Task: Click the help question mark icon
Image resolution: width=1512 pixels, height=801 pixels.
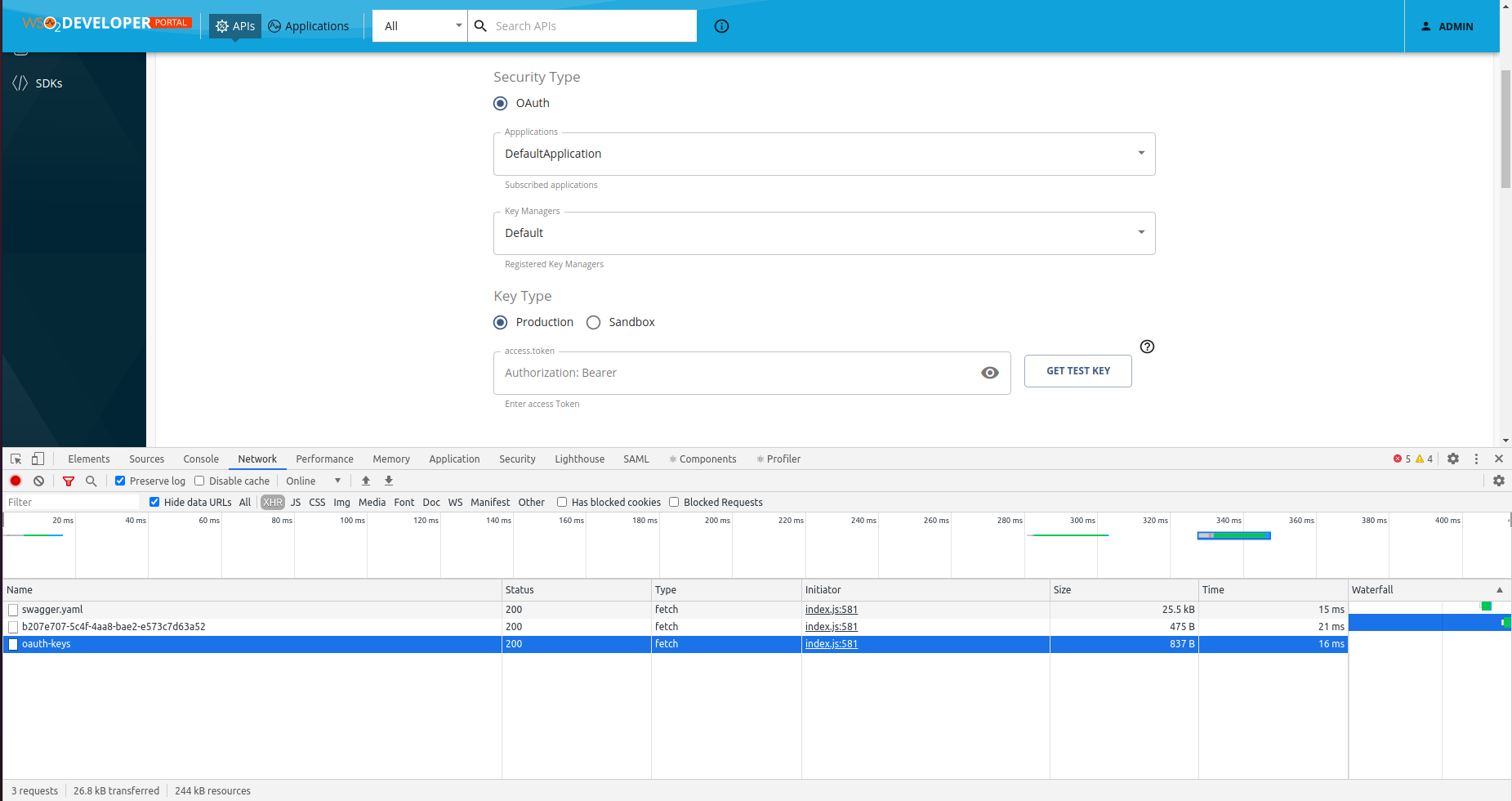Action: coord(1148,347)
